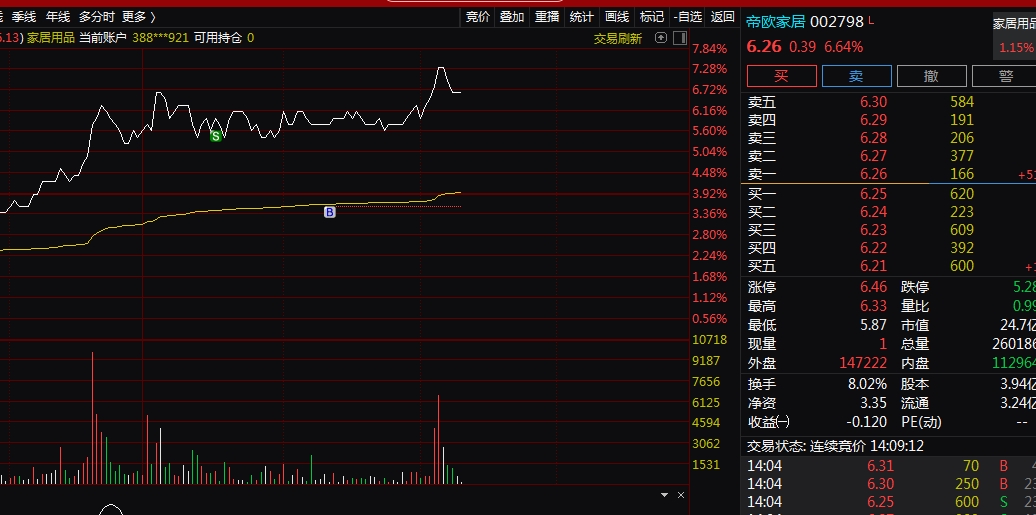1036x515 pixels.
Task: Click 买一 volume 620
Action: [961, 194]
